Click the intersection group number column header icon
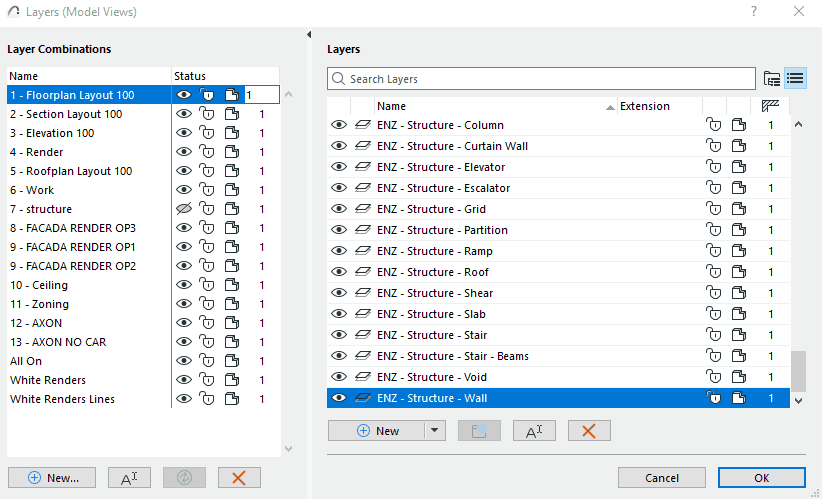This screenshot has height=499, width=822. pyautogui.click(x=770, y=106)
